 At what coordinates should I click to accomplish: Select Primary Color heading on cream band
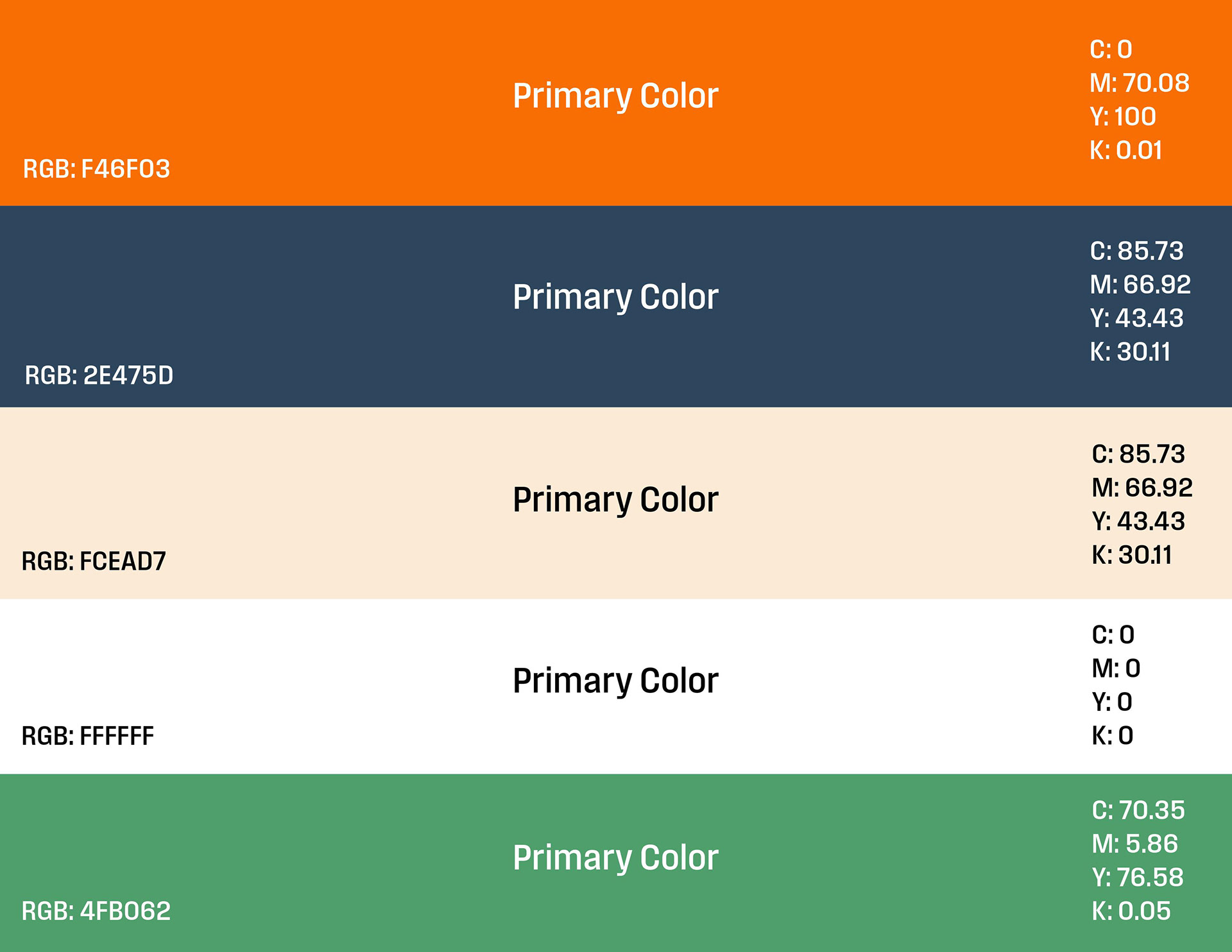pyautogui.click(x=615, y=500)
